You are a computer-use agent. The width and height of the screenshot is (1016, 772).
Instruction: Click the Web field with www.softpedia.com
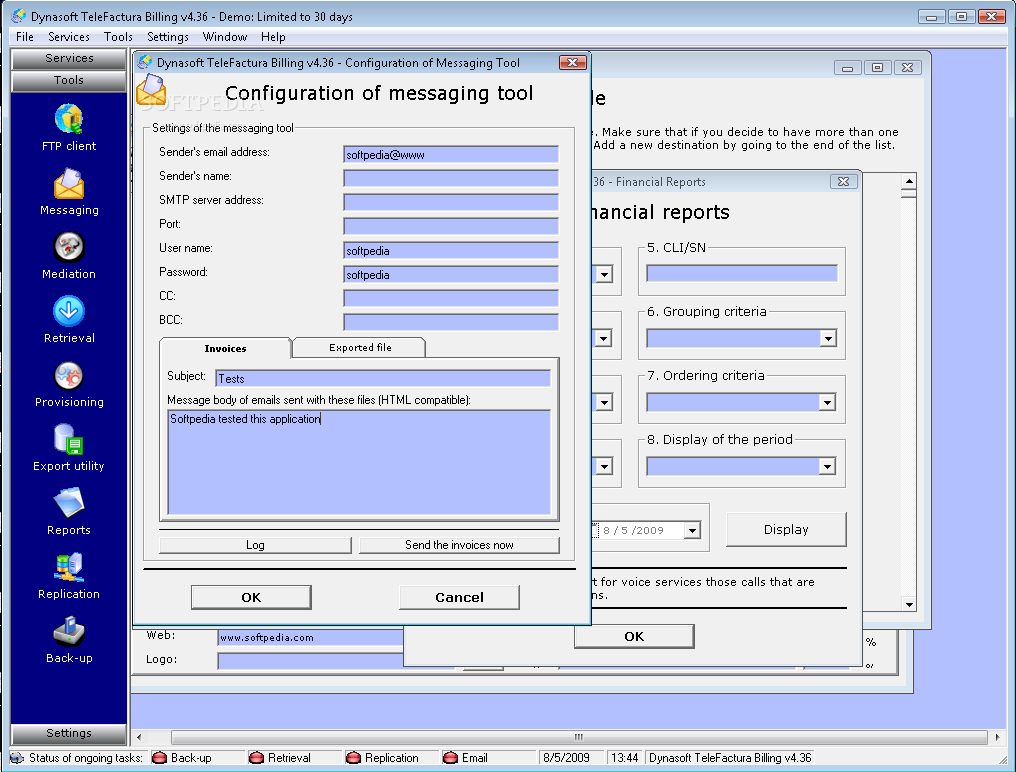tap(310, 638)
